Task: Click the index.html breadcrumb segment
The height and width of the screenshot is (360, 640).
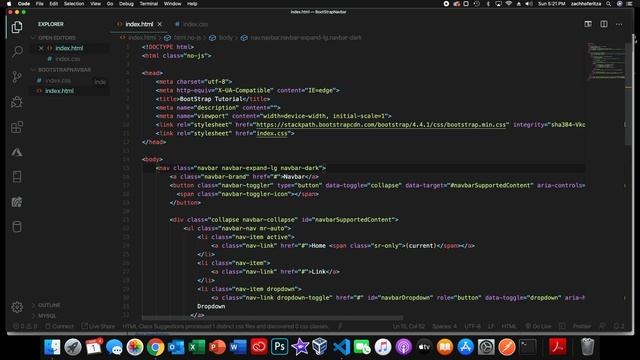Action: 142,38
